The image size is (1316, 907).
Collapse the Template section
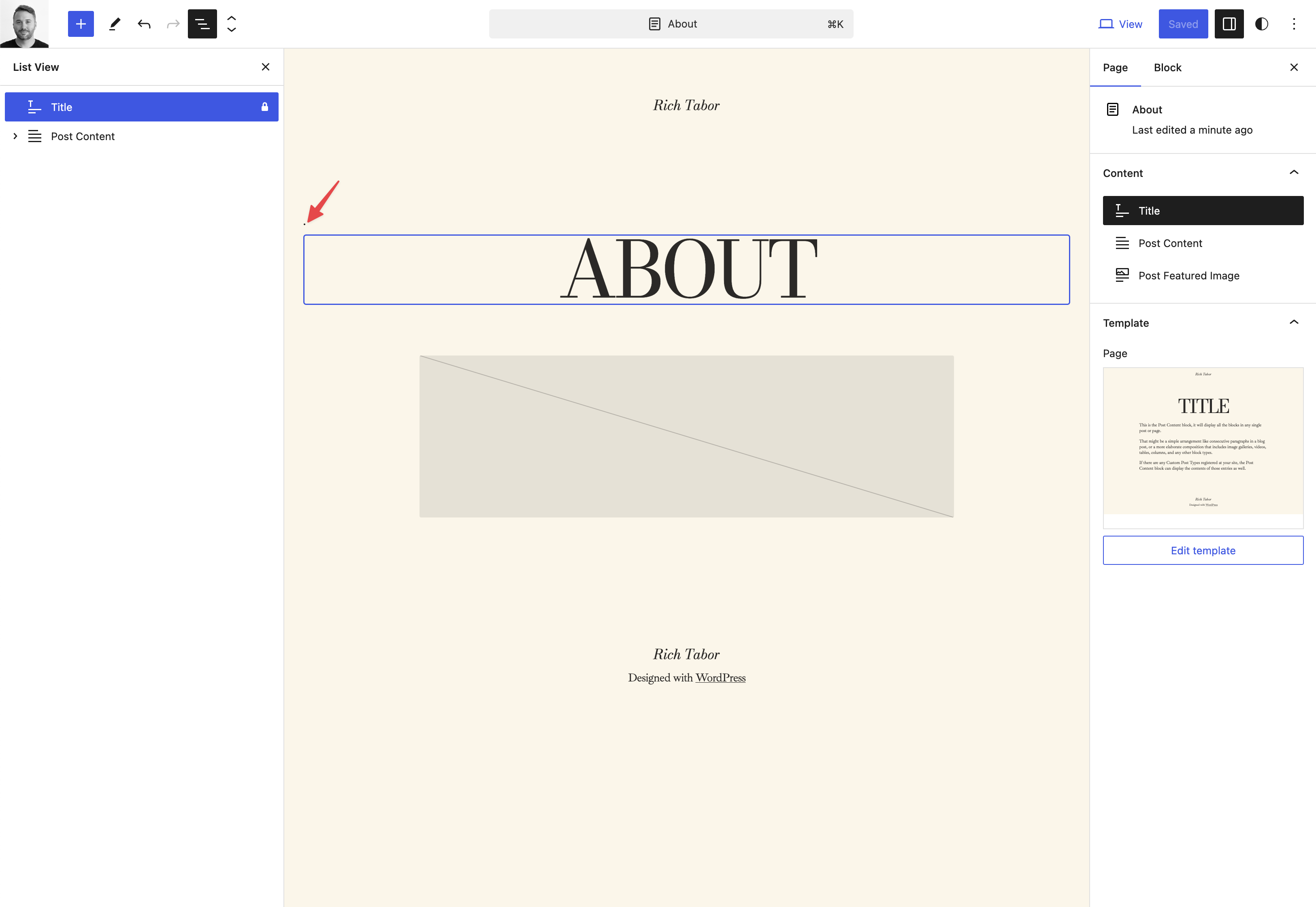tap(1295, 322)
